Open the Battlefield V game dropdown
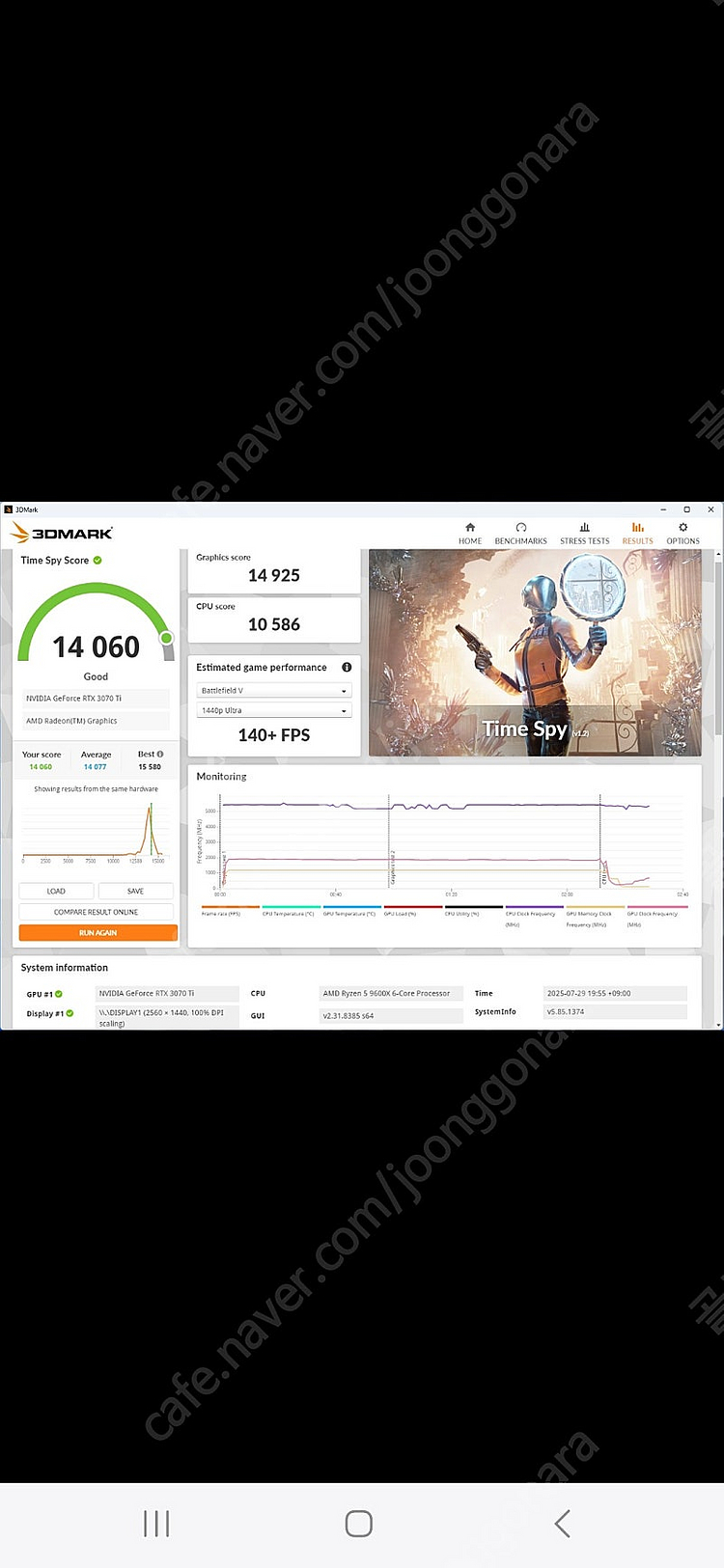 click(274, 691)
